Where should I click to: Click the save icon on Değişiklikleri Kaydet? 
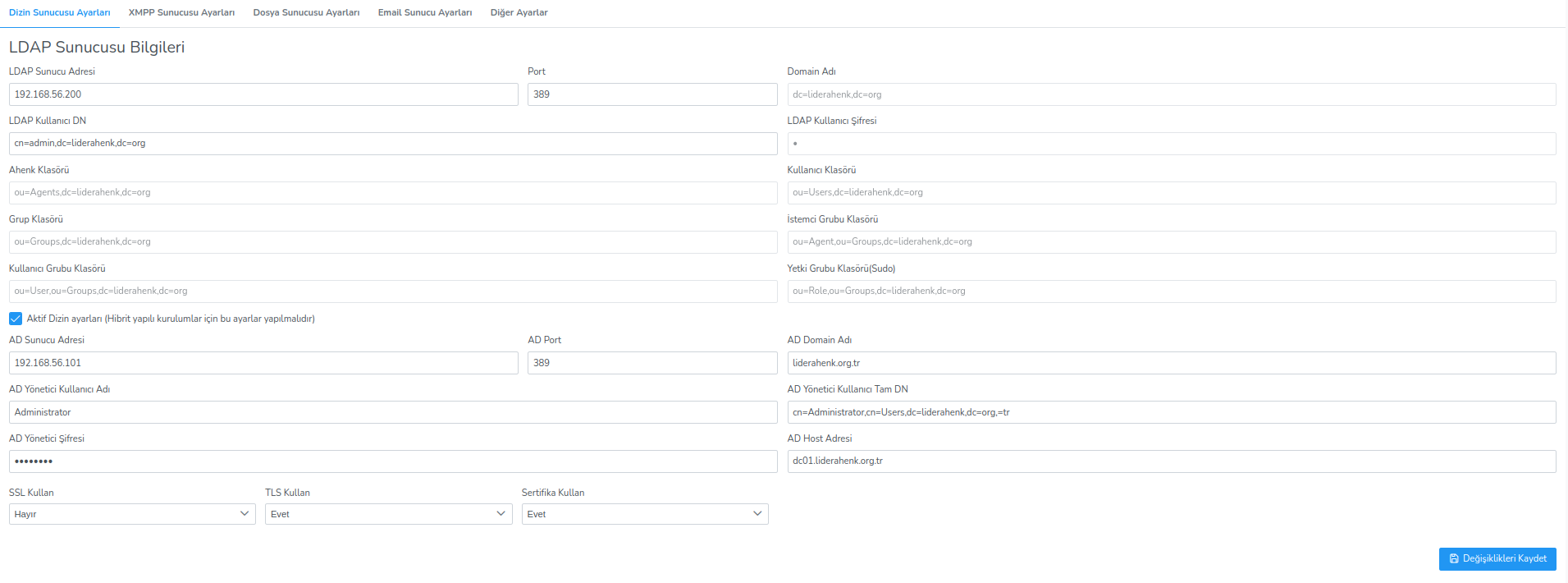point(1454,559)
